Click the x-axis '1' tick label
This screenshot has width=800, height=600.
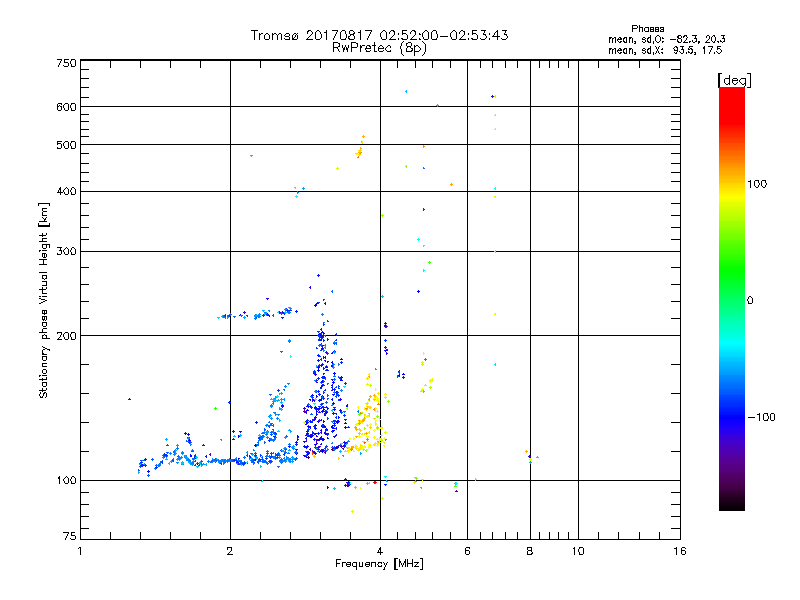coord(80,551)
